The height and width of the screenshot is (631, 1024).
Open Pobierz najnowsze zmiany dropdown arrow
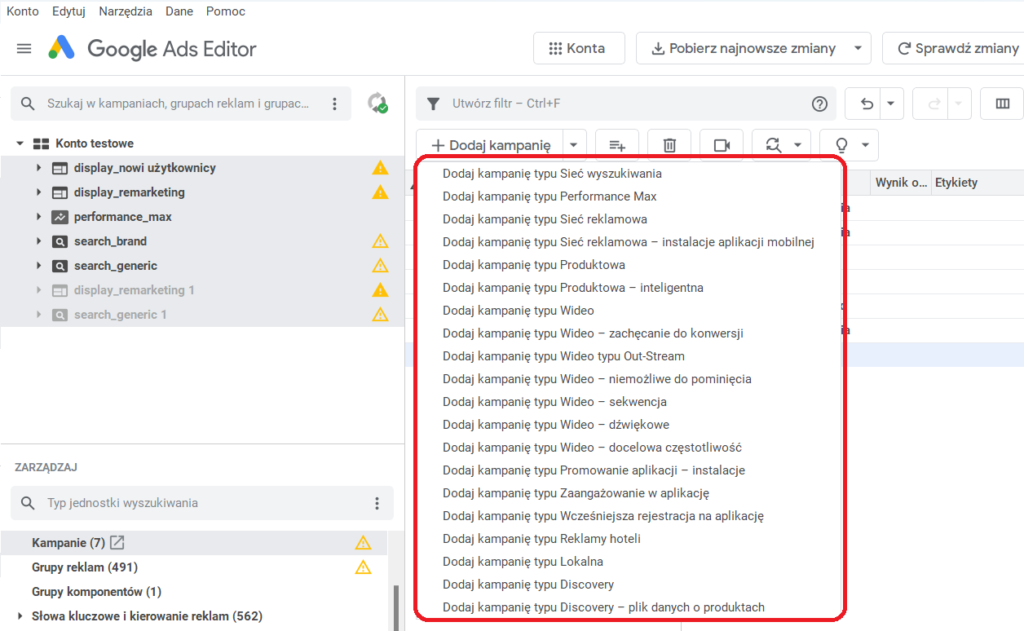858,48
